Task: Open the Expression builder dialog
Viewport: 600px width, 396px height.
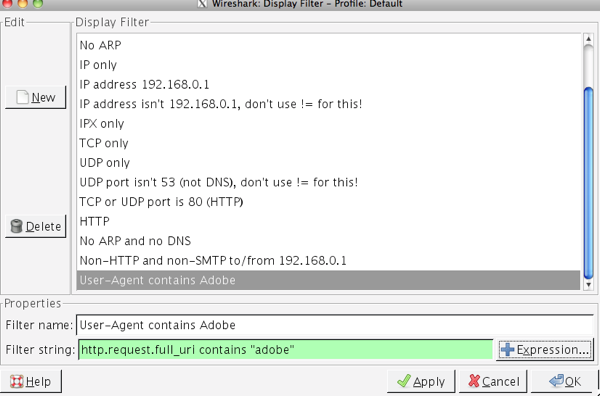Action: 545,350
